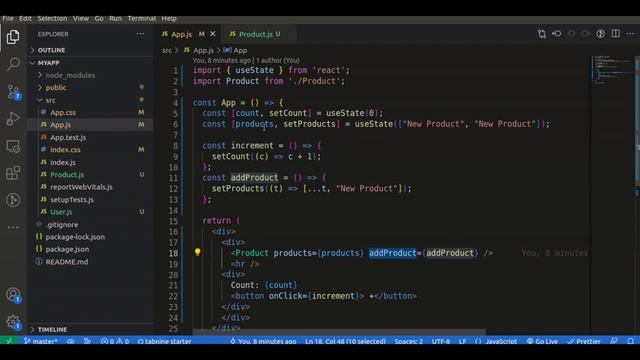The width and height of the screenshot is (640, 360).
Task: Switch to the App.js tab
Action: click(x=182, y=34)
